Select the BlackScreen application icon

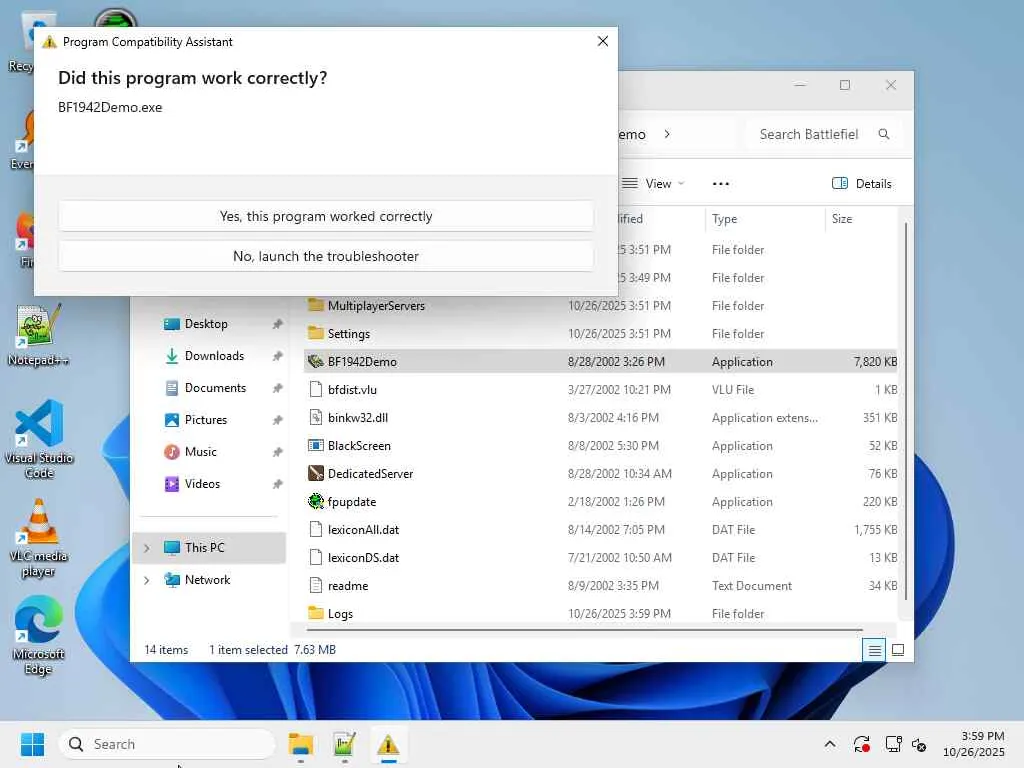(x=316, y=445)
